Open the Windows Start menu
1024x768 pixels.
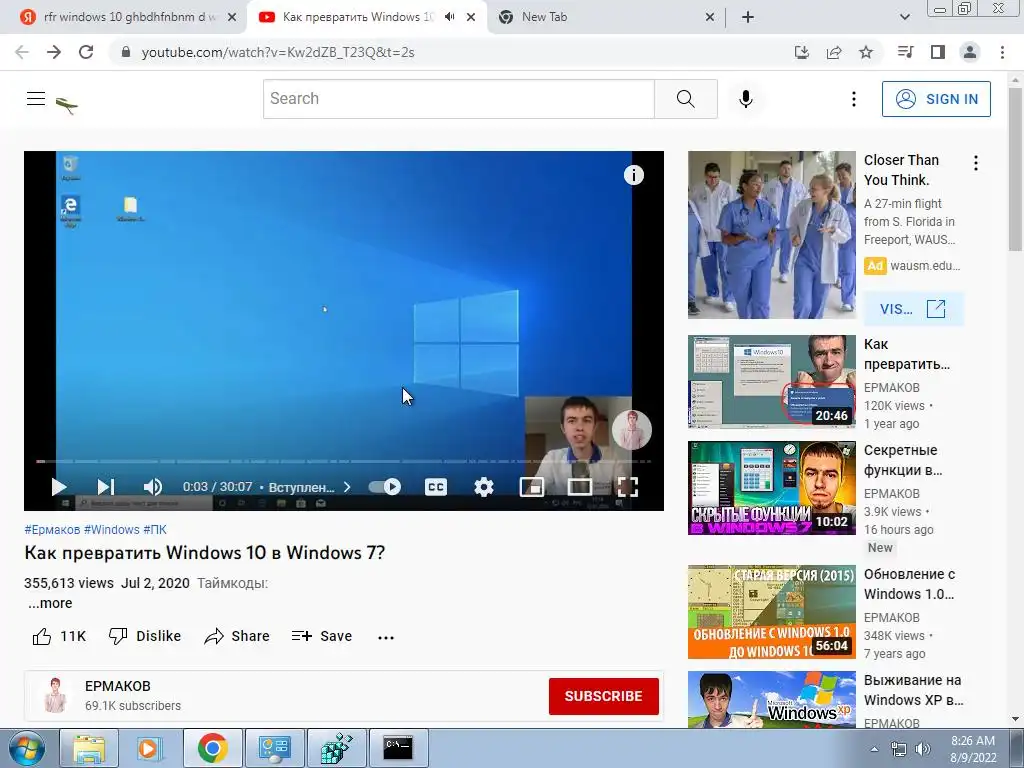pos(27,748)
